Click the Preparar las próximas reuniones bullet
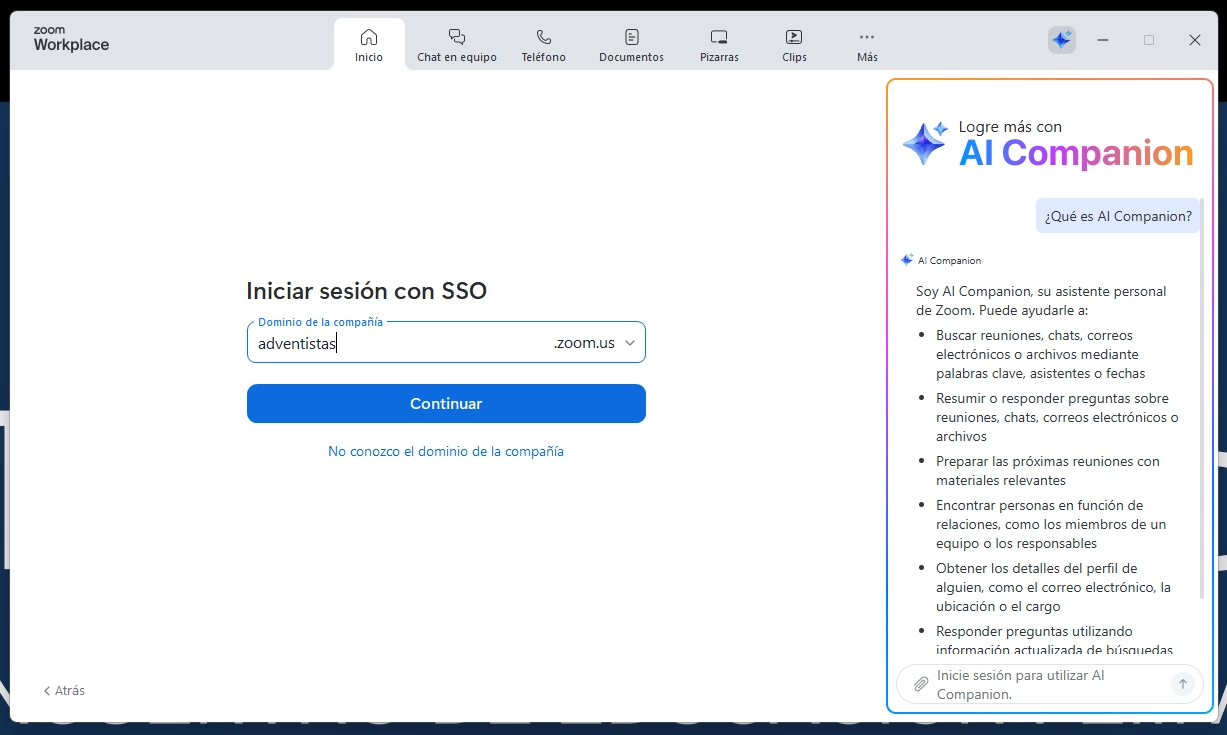 coord(1048,471)
